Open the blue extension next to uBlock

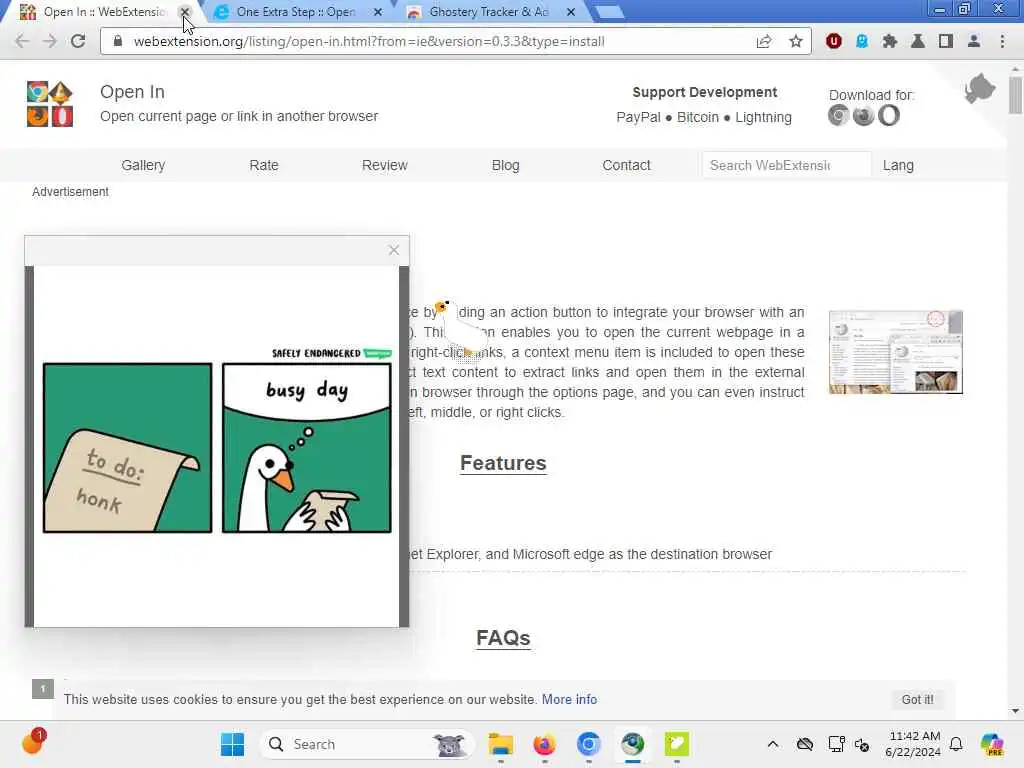(x=862, y=41)
